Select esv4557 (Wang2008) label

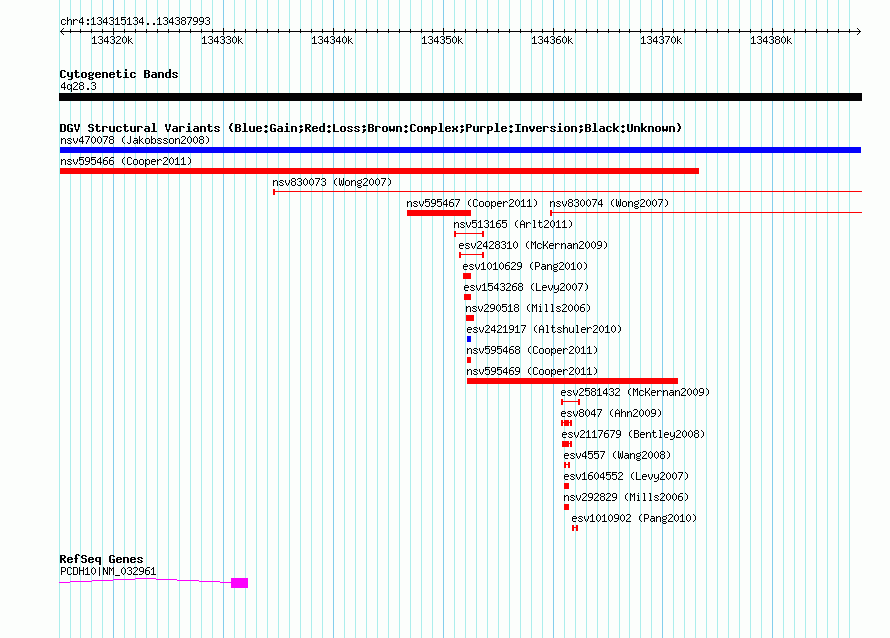tap(617, 455)
